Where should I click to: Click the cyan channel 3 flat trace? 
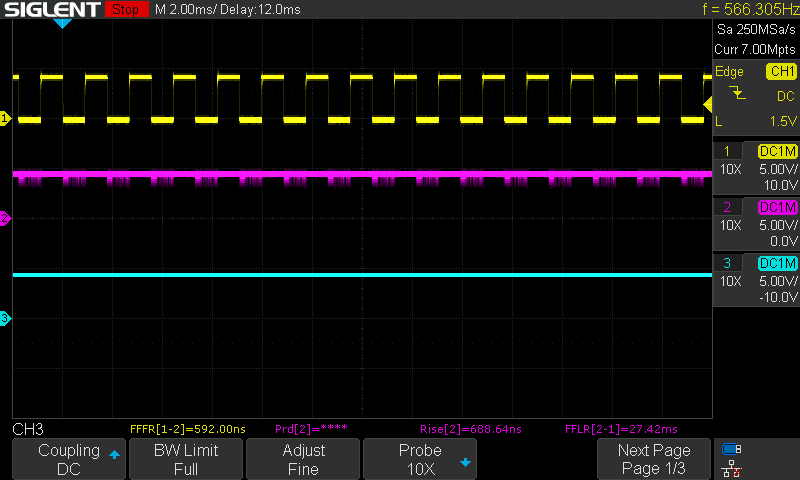coord(362,275)
